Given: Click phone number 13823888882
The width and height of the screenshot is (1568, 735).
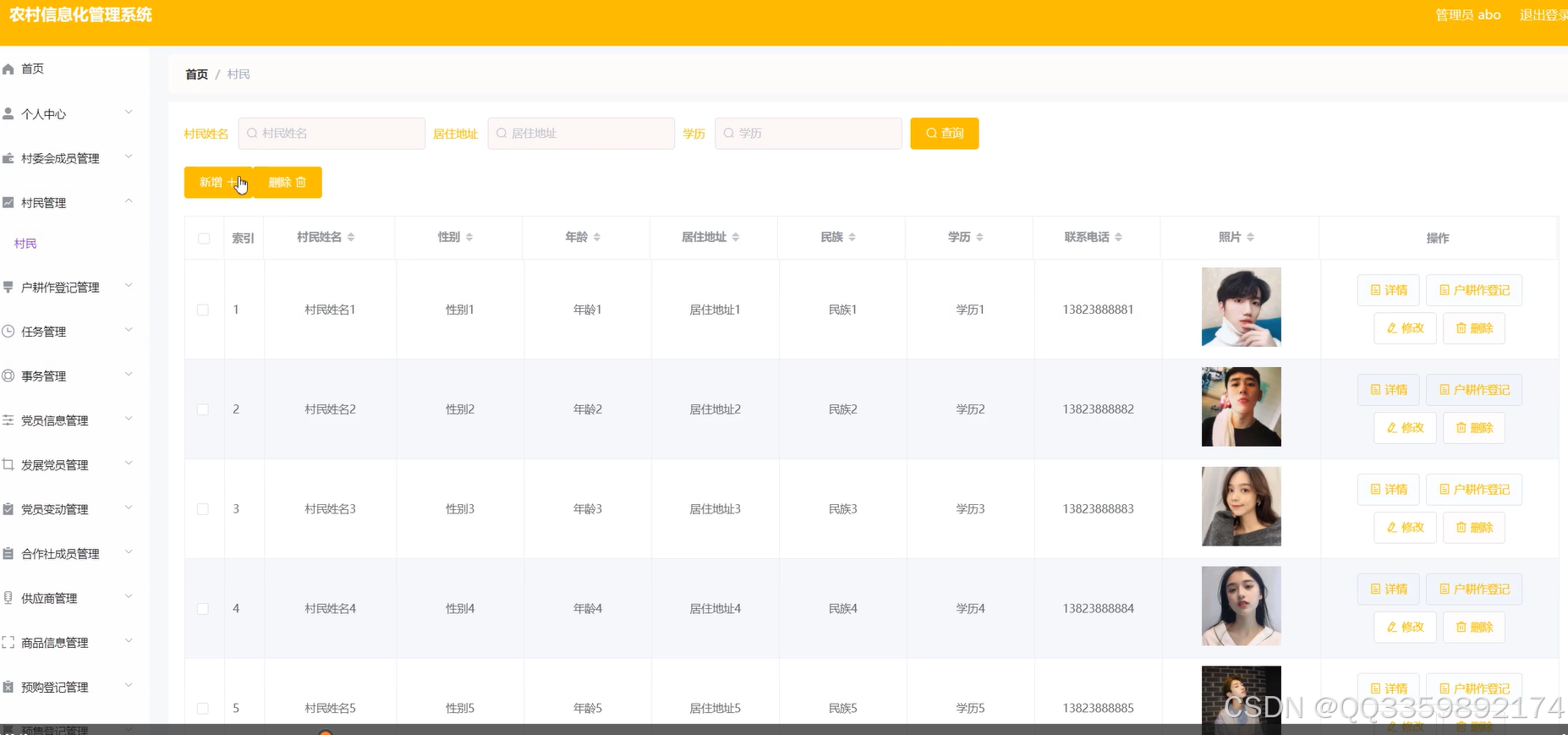Looking at the screenshot, I should point(1098,409).
